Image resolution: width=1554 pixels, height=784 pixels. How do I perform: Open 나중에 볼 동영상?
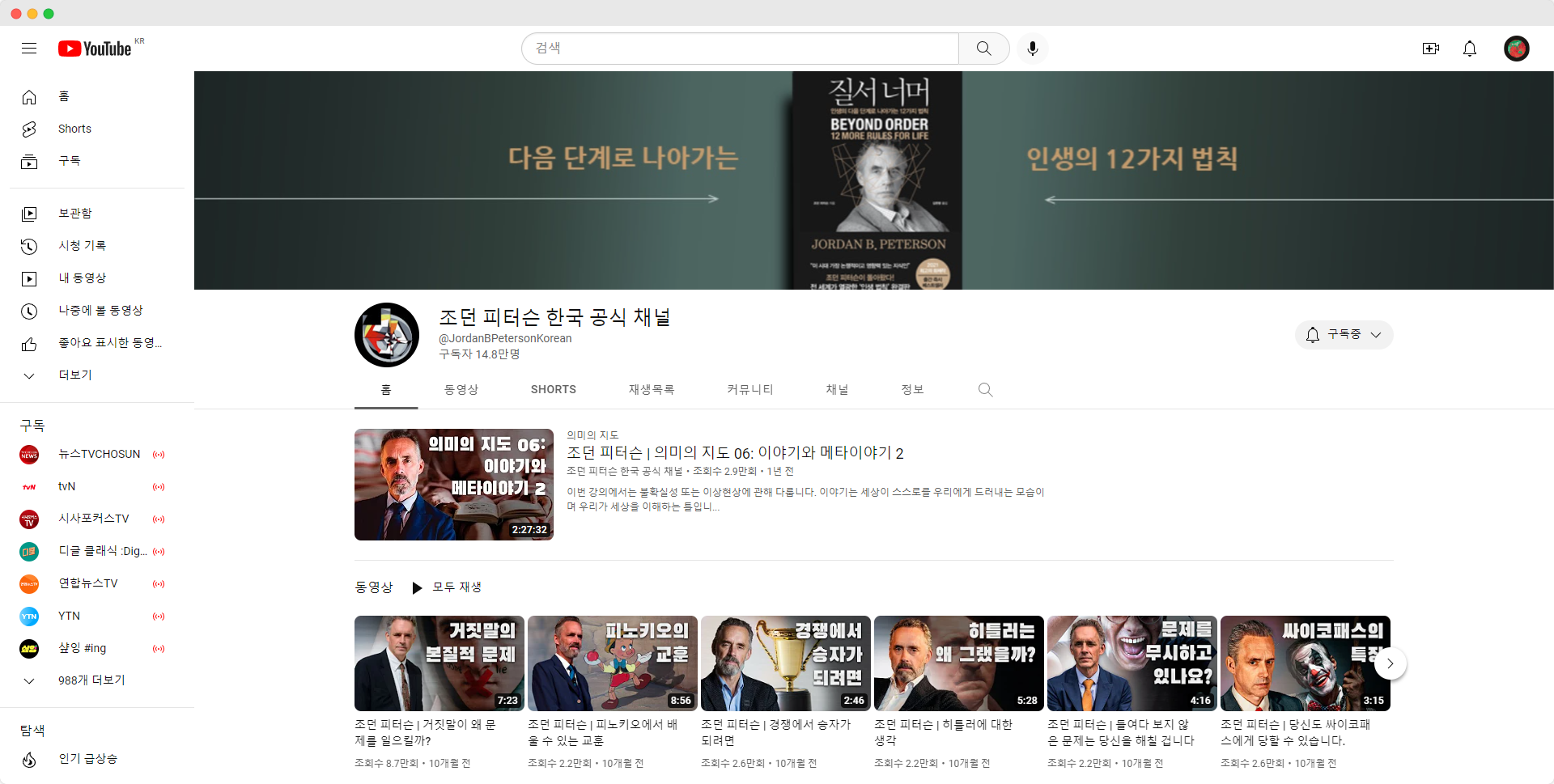pyautogui.click(x=97, y=311)
